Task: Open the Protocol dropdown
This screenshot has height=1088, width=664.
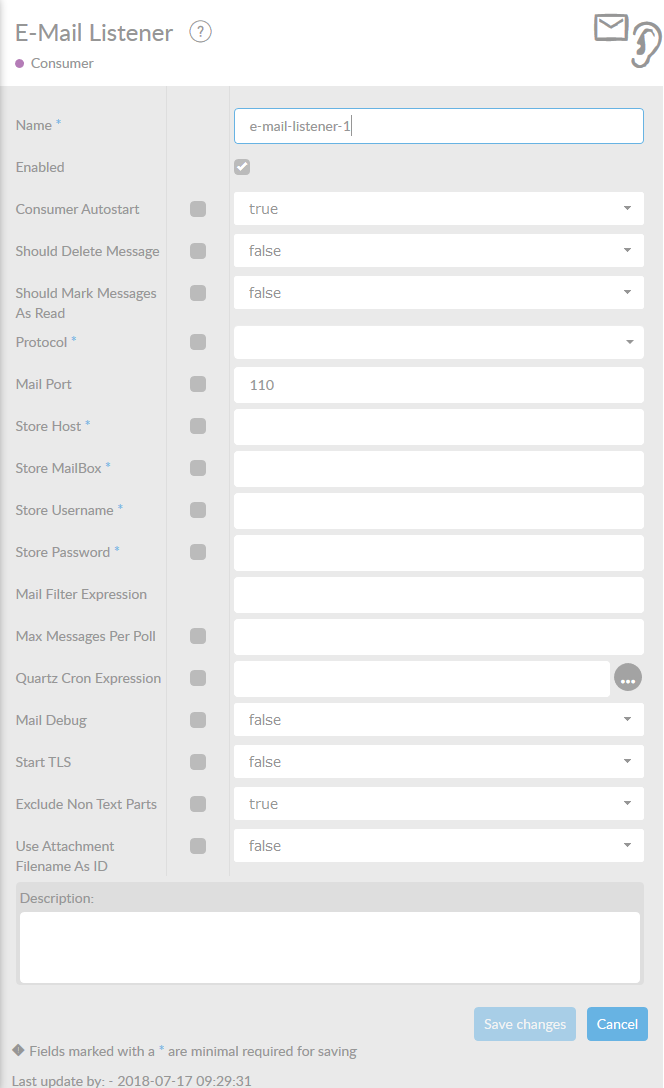Action: tap(438, 342)
